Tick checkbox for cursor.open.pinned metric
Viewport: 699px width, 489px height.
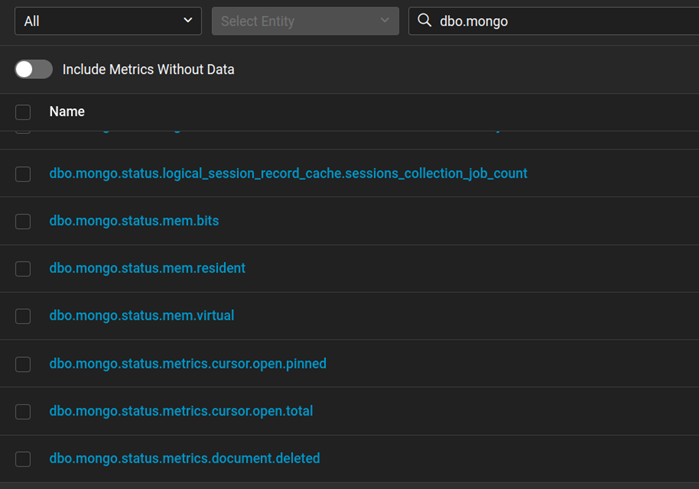coord(23,364)
